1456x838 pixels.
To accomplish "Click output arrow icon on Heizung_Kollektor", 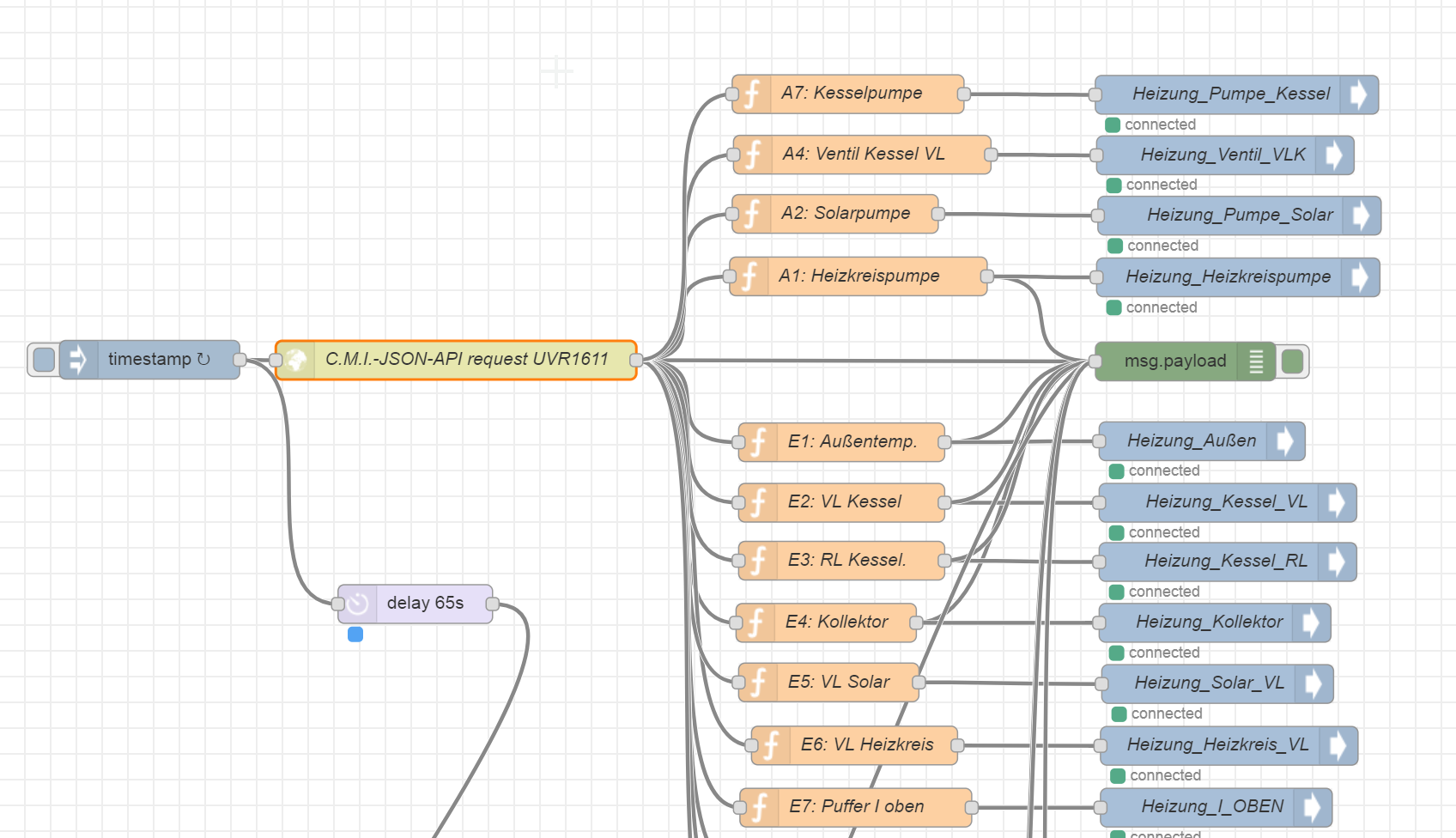I will [1311, 622].
